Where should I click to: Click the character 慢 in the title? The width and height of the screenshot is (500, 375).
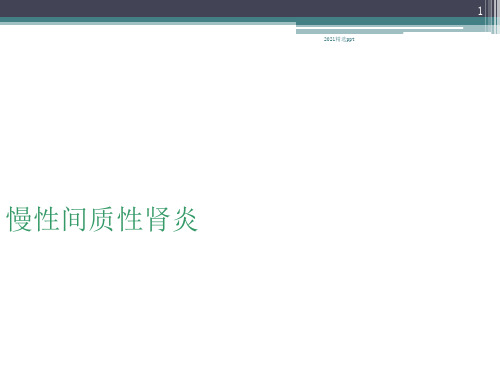(x=19, y=219)
